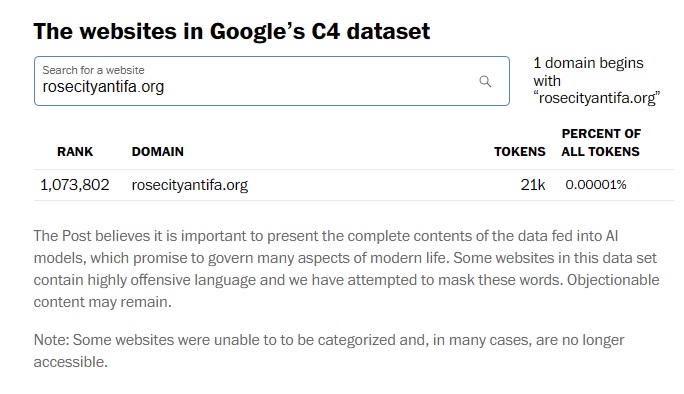684x394 pixels.
Task: Click the PERCENT OF ALL TOKENS header
Action: [x=601, y=142]
